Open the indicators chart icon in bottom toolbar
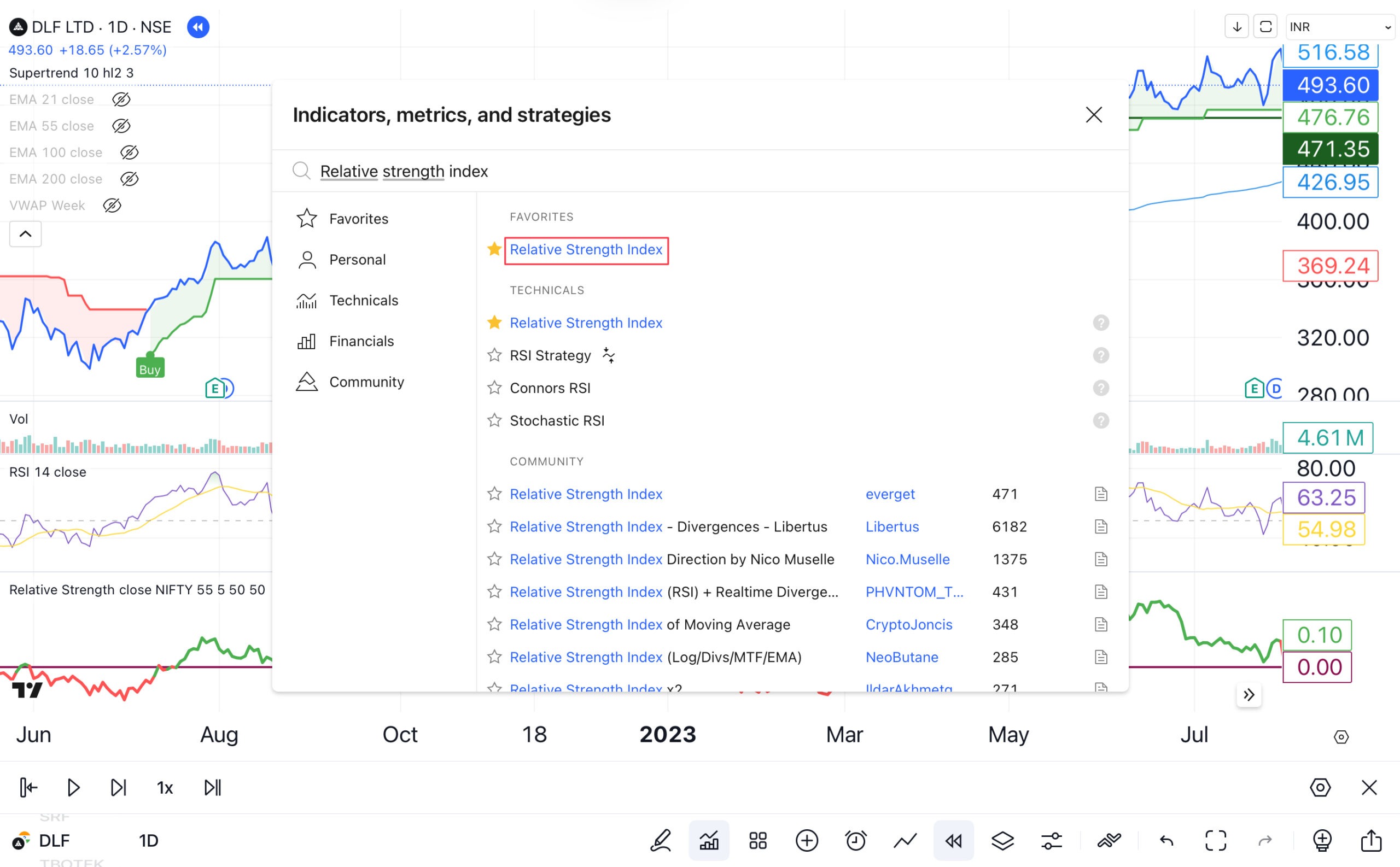Viewport: 1400px width, 867px height. click(709, 841)
